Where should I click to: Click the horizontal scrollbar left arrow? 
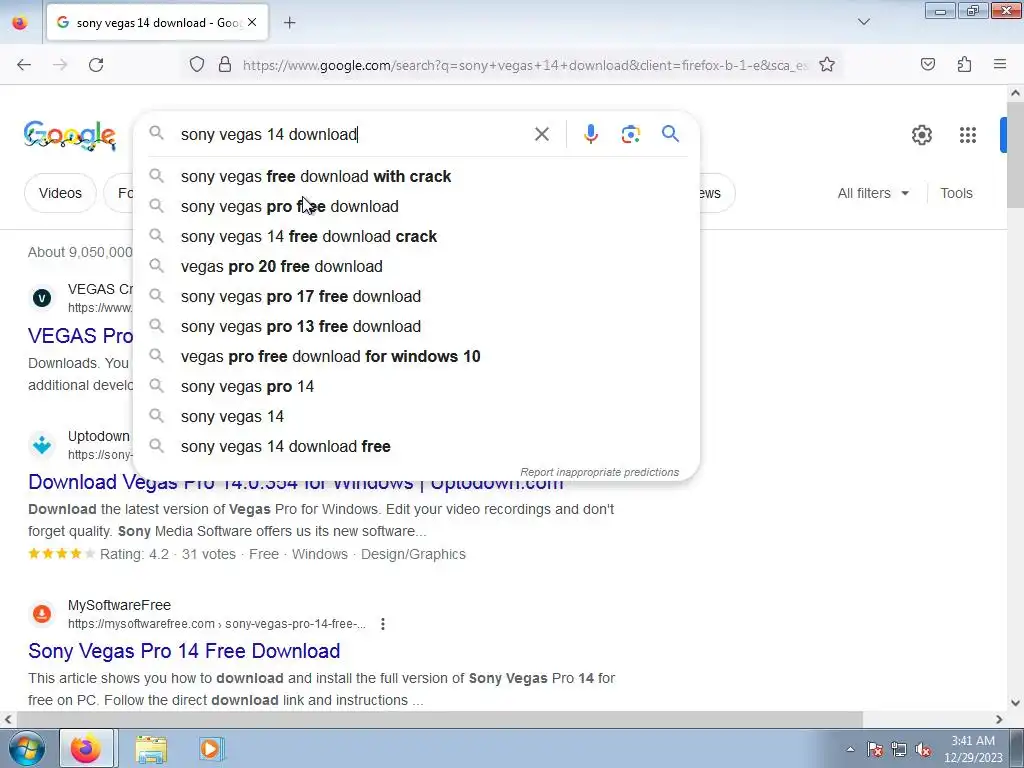pos(8,719)
